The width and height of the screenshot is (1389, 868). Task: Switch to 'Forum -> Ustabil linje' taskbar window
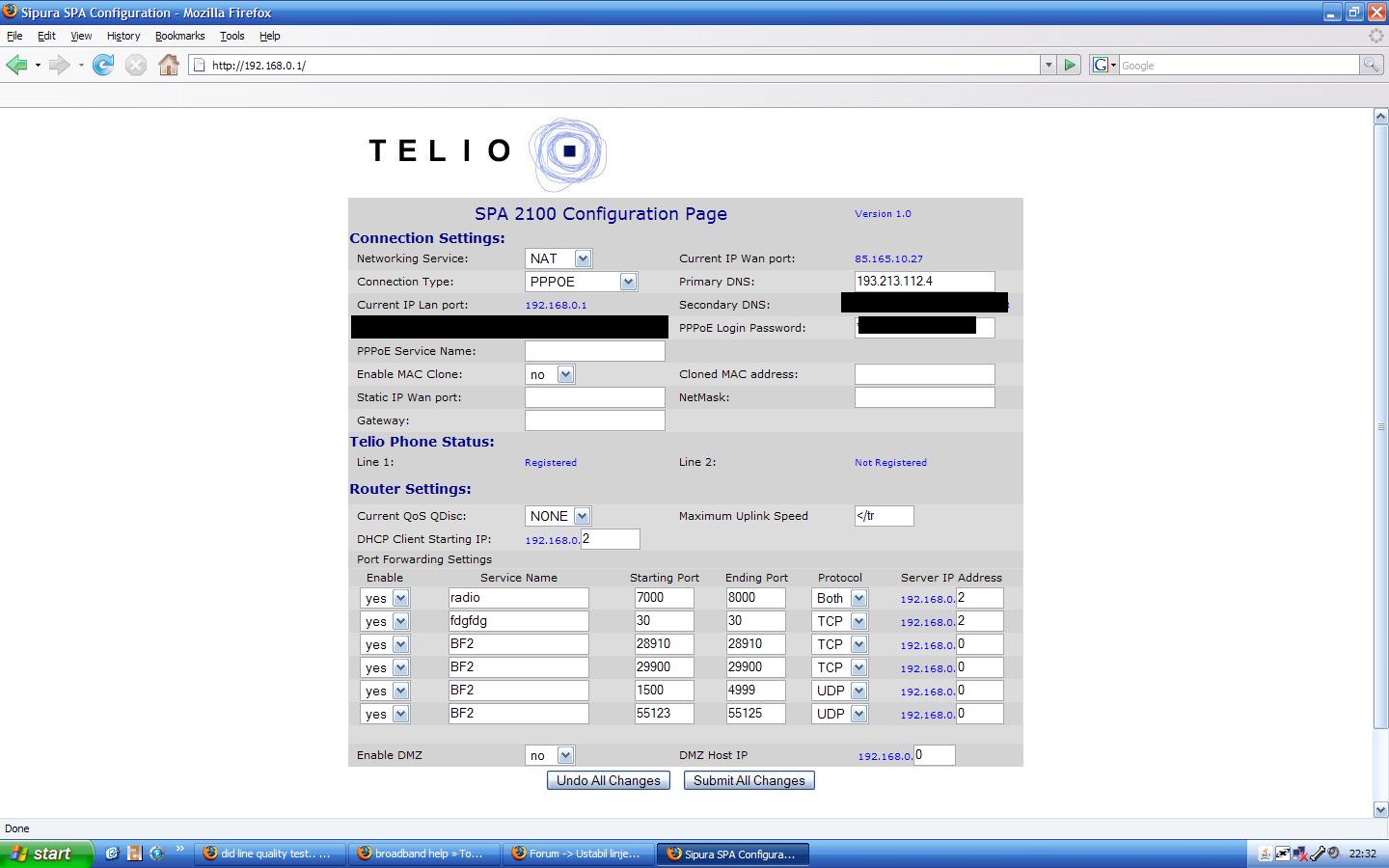[578, 854]
